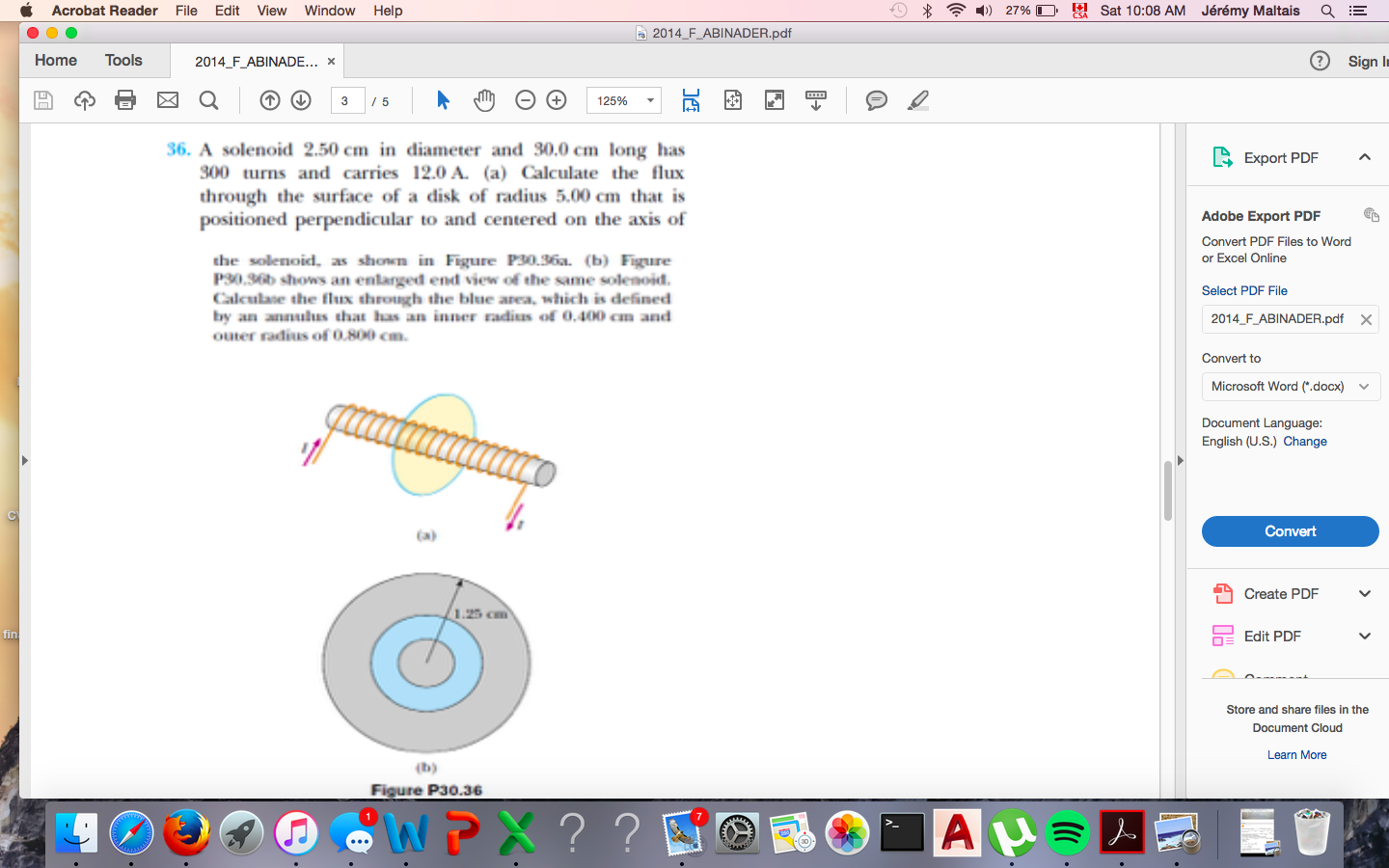Image resolution: width=1389 pixels, height=868 pixels.
Task: Go to next page arrow
Action: 301,100
